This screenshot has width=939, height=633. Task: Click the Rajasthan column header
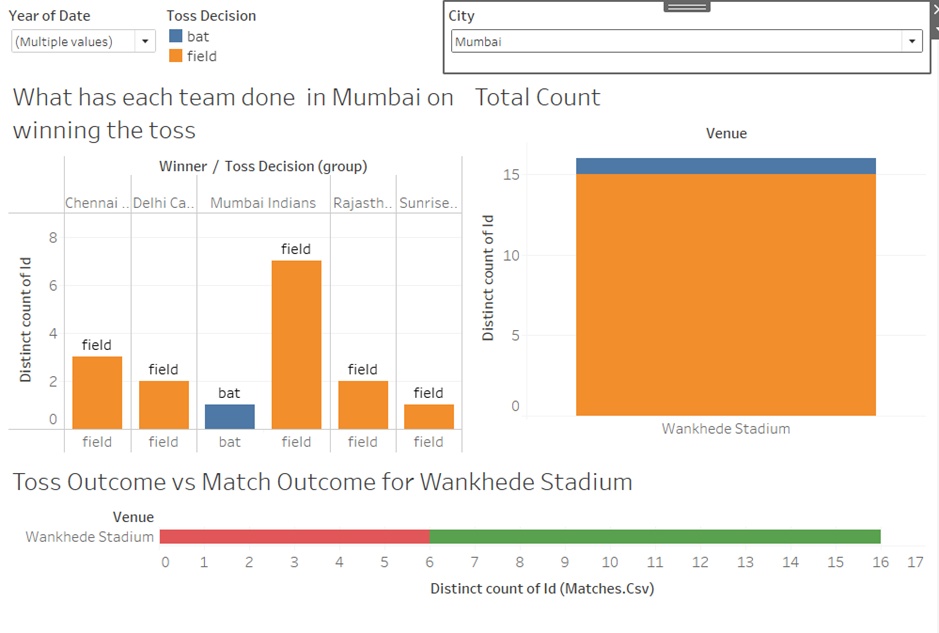point(362,202)
